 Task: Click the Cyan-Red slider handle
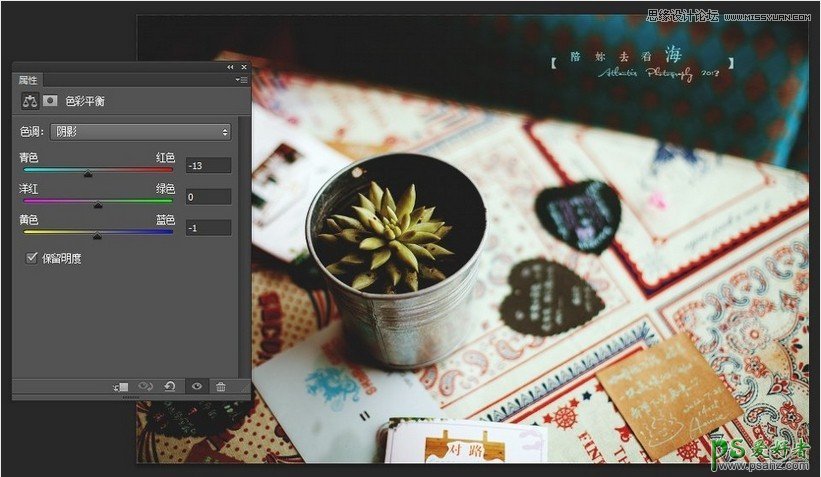point(88,174)
